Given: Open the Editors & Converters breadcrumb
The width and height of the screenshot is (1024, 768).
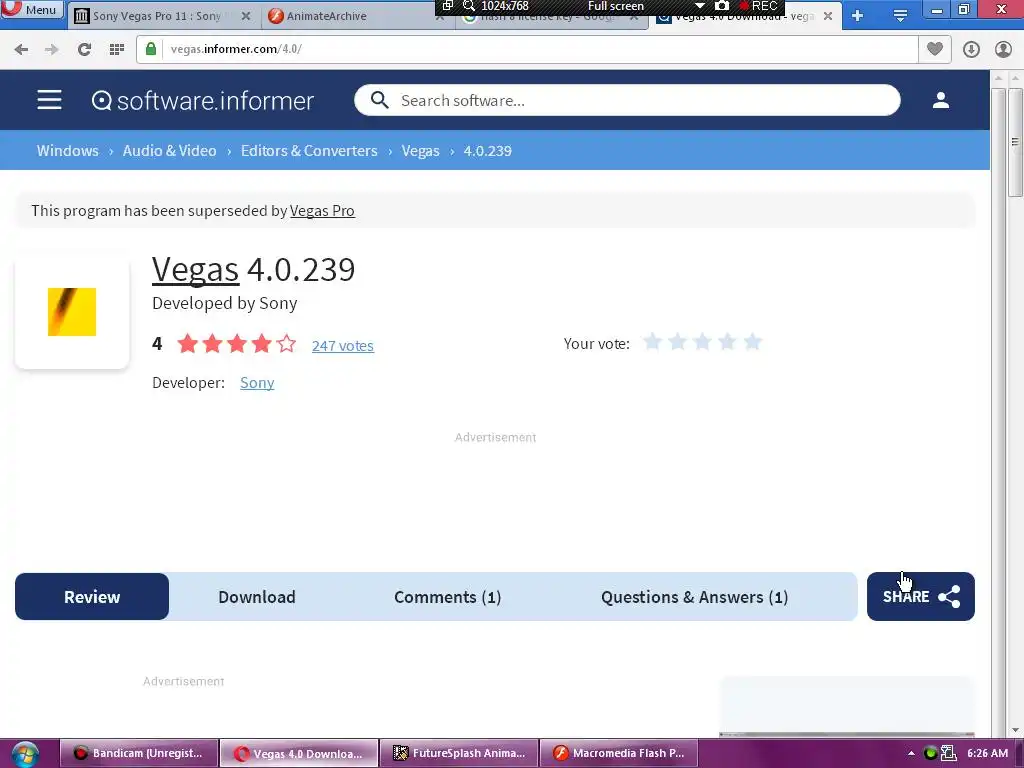Looking at the screenshot, I should 309,151.
